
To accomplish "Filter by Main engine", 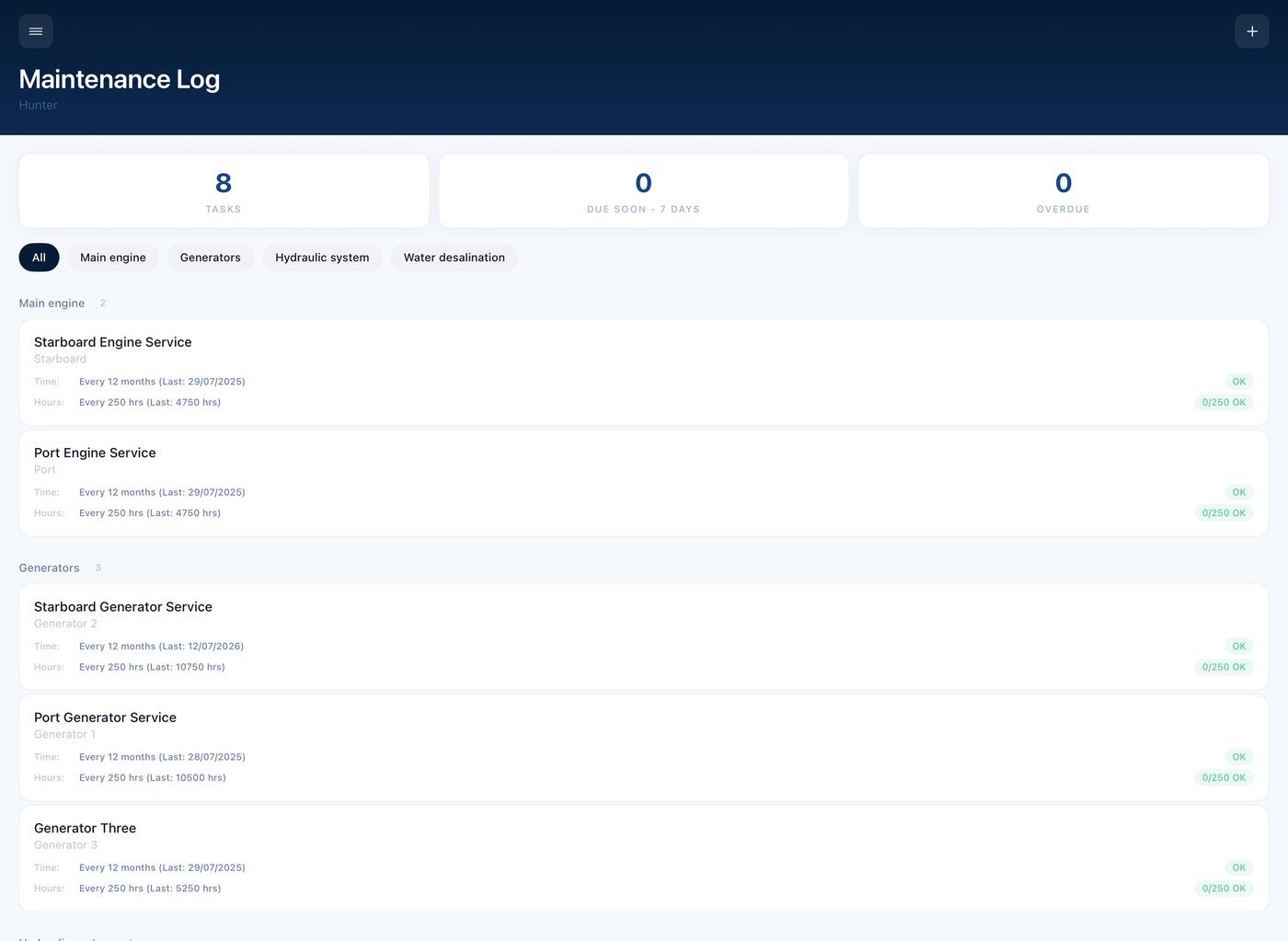I will (x=113, y=258).
